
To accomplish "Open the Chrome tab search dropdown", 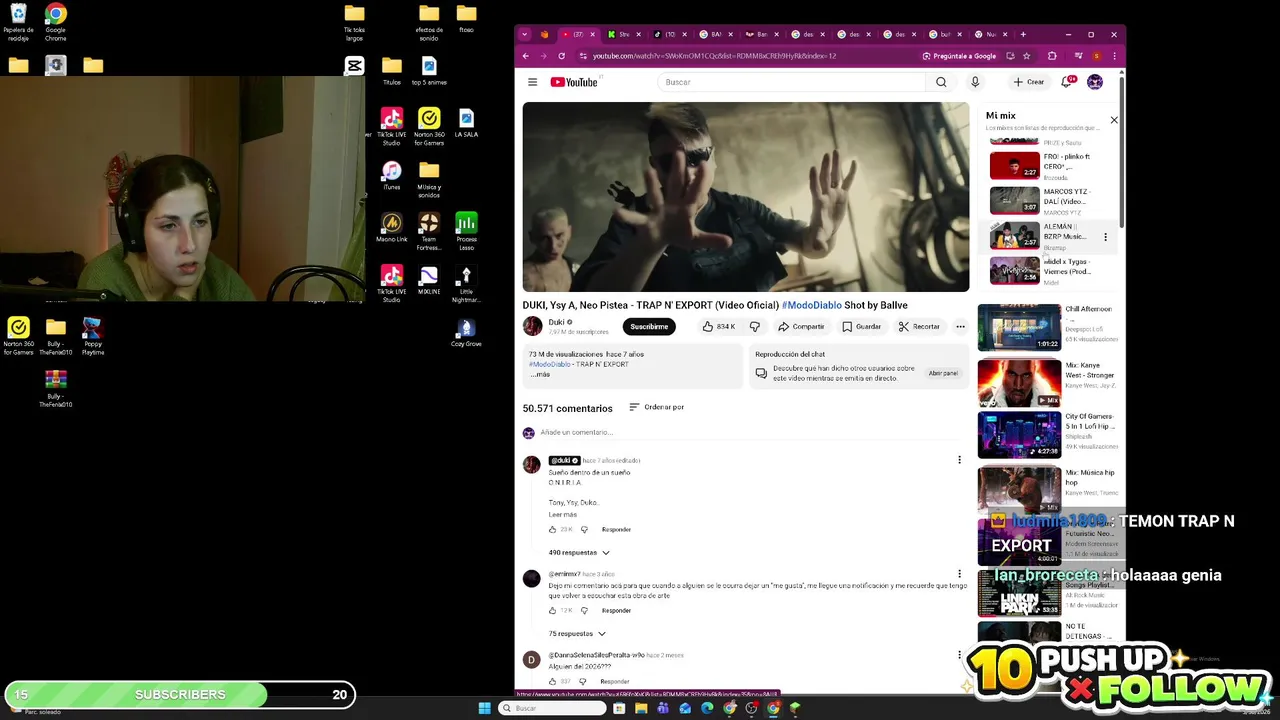I will coord(524,34).
